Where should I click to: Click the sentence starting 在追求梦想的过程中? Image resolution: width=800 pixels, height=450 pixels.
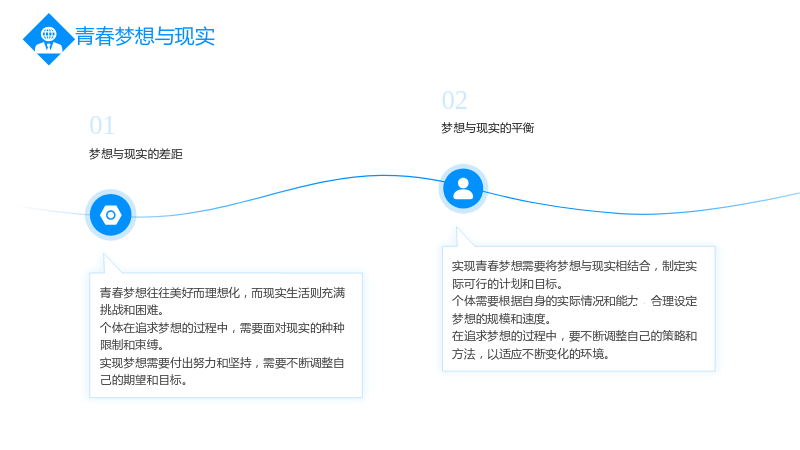coord(574,345)
